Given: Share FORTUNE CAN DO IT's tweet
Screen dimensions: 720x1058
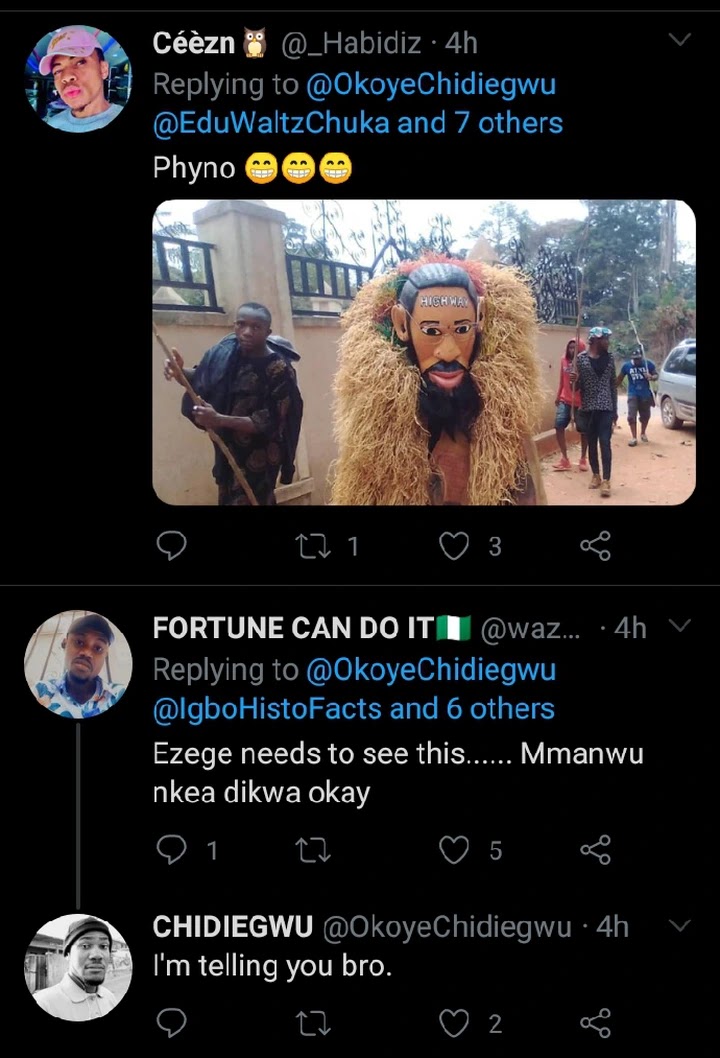Looking at the screenshot, I should point(595,850).
